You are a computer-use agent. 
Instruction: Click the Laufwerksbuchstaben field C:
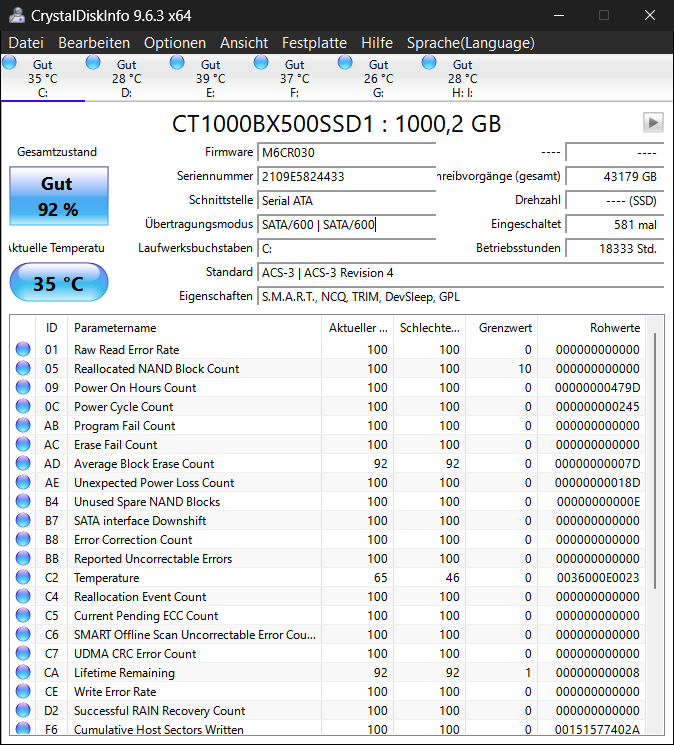347,248
